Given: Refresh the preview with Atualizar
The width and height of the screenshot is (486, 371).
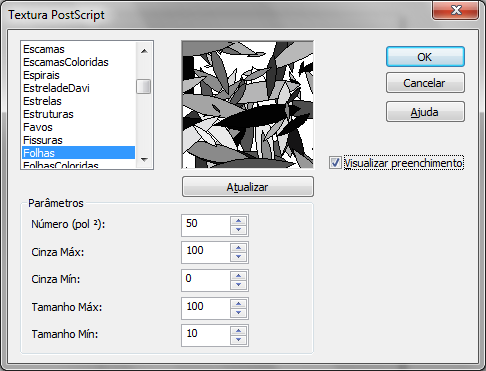Looking at the screenshot, I should (x=248, y=187).
